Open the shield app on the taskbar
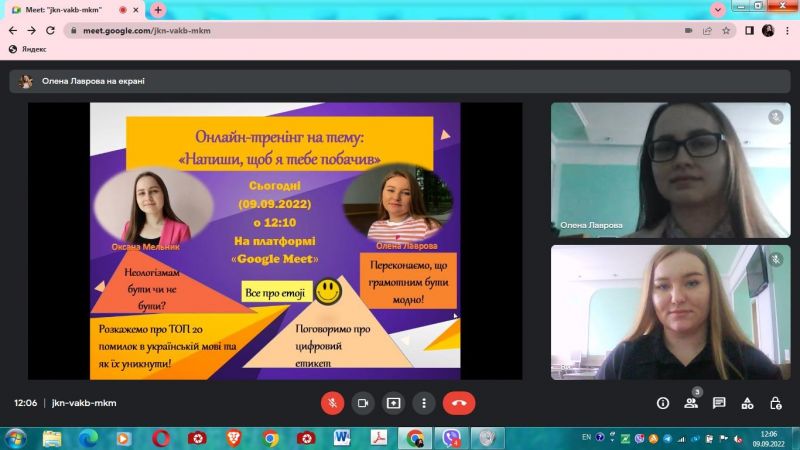The image size is (800, 450). tap(487, 438)
